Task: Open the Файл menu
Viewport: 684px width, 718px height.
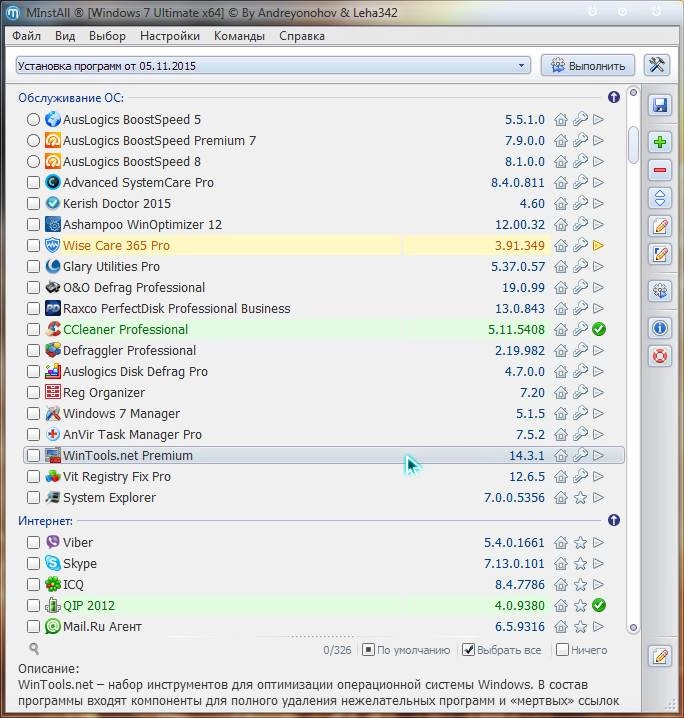Action: (x=27, y=36)
